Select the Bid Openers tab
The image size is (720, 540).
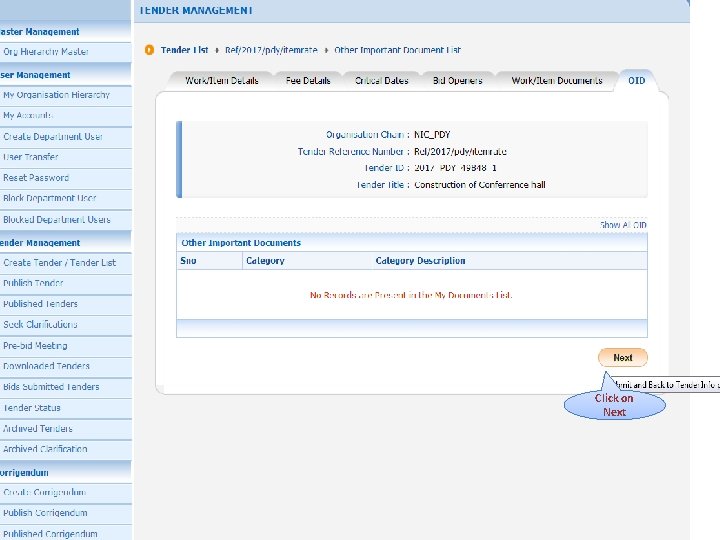pos(458,81)
